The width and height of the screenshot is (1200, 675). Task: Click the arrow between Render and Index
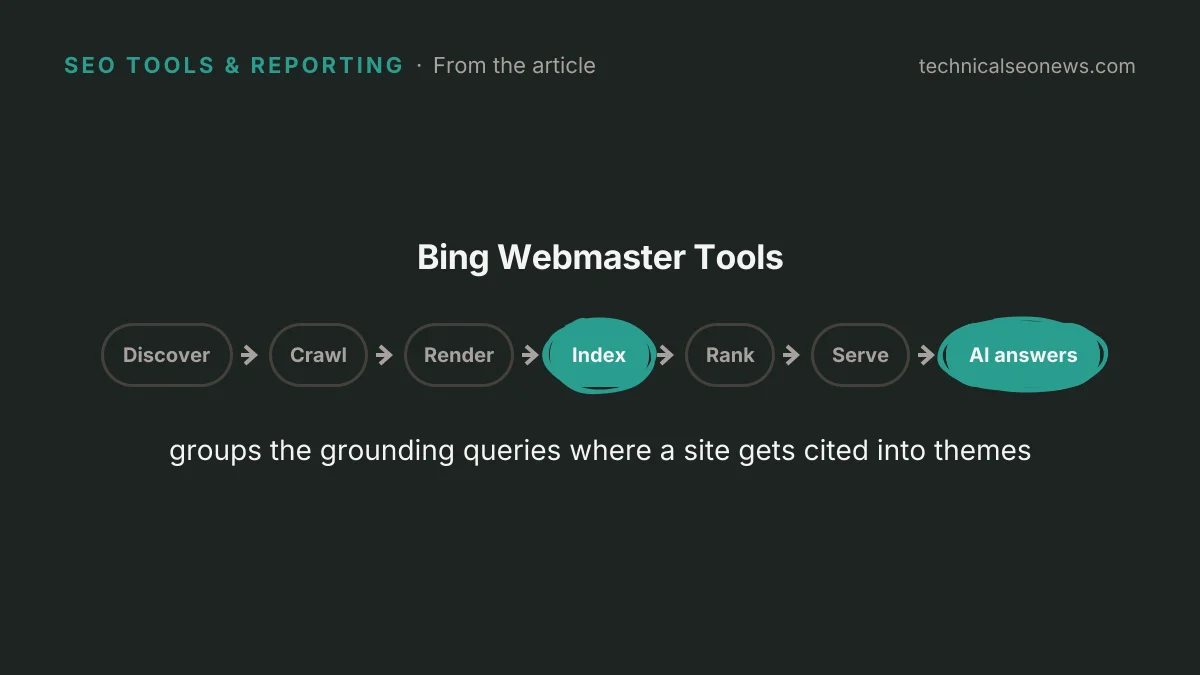pos(531,355)
